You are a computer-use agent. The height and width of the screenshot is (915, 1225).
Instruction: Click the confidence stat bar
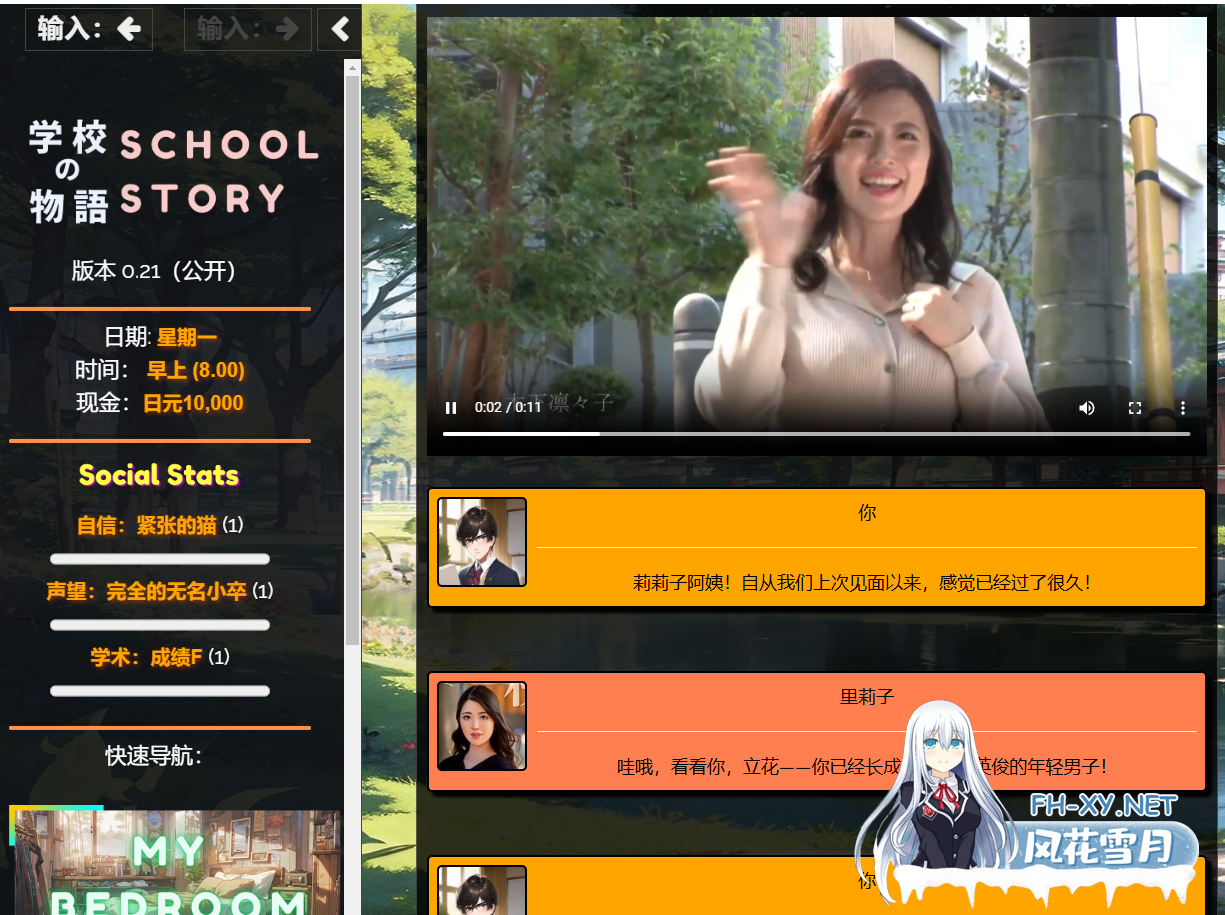(x=160, y=559)
